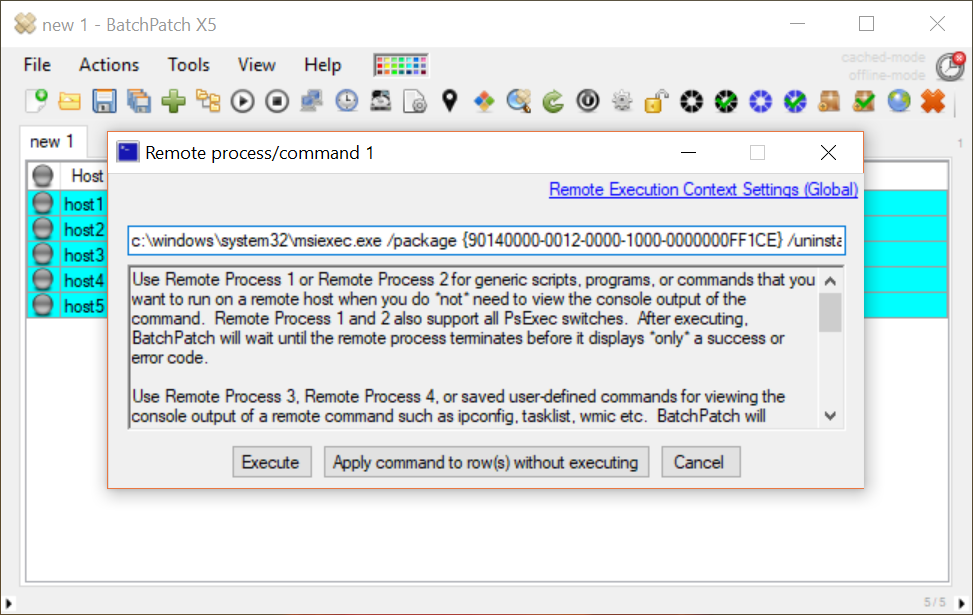Select the host5 row
This screenshot has width=973, height=615.
pyautogui.click(x=84, y=306)
